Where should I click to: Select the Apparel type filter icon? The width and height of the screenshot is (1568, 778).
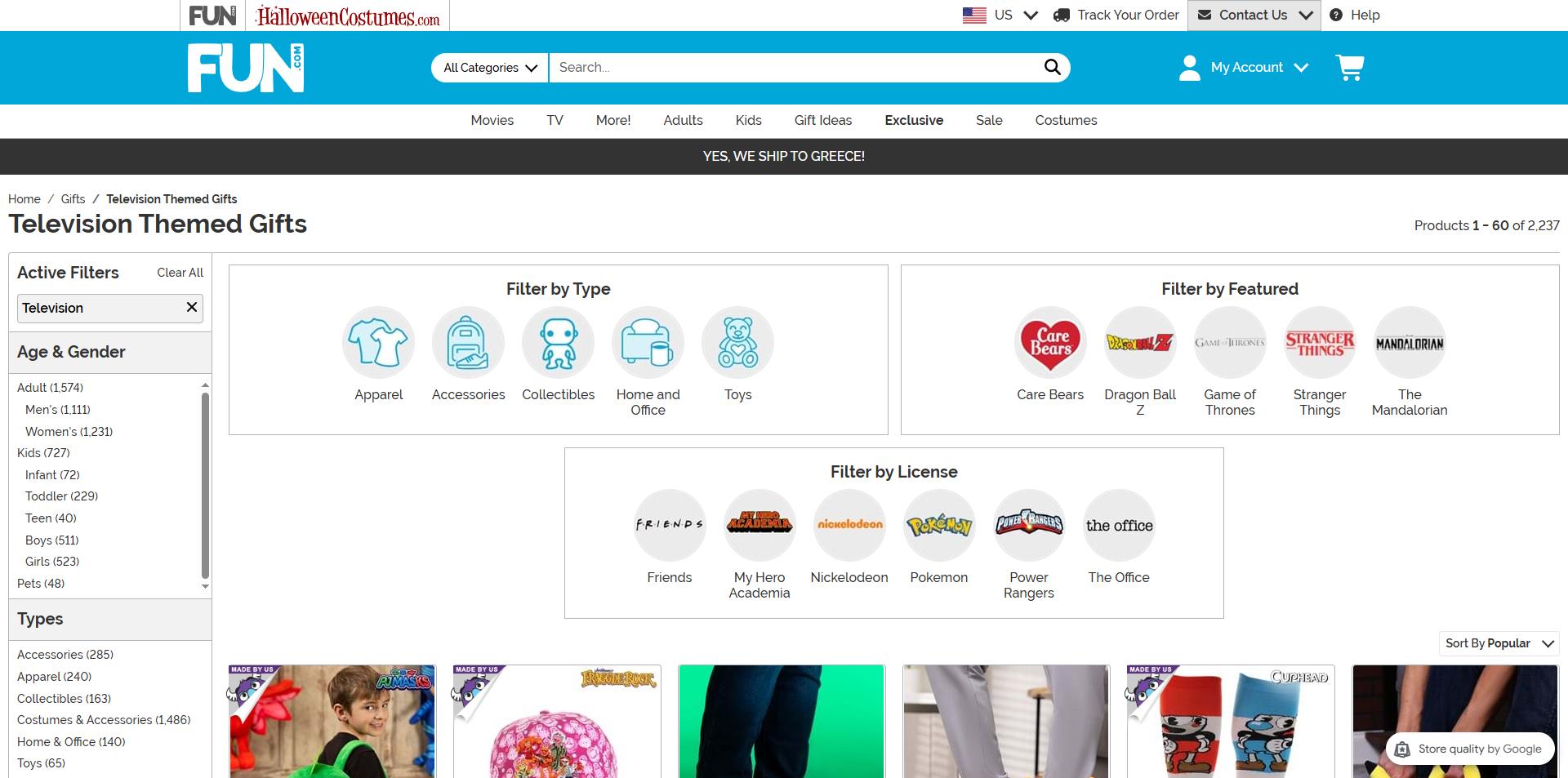(378, 343)
